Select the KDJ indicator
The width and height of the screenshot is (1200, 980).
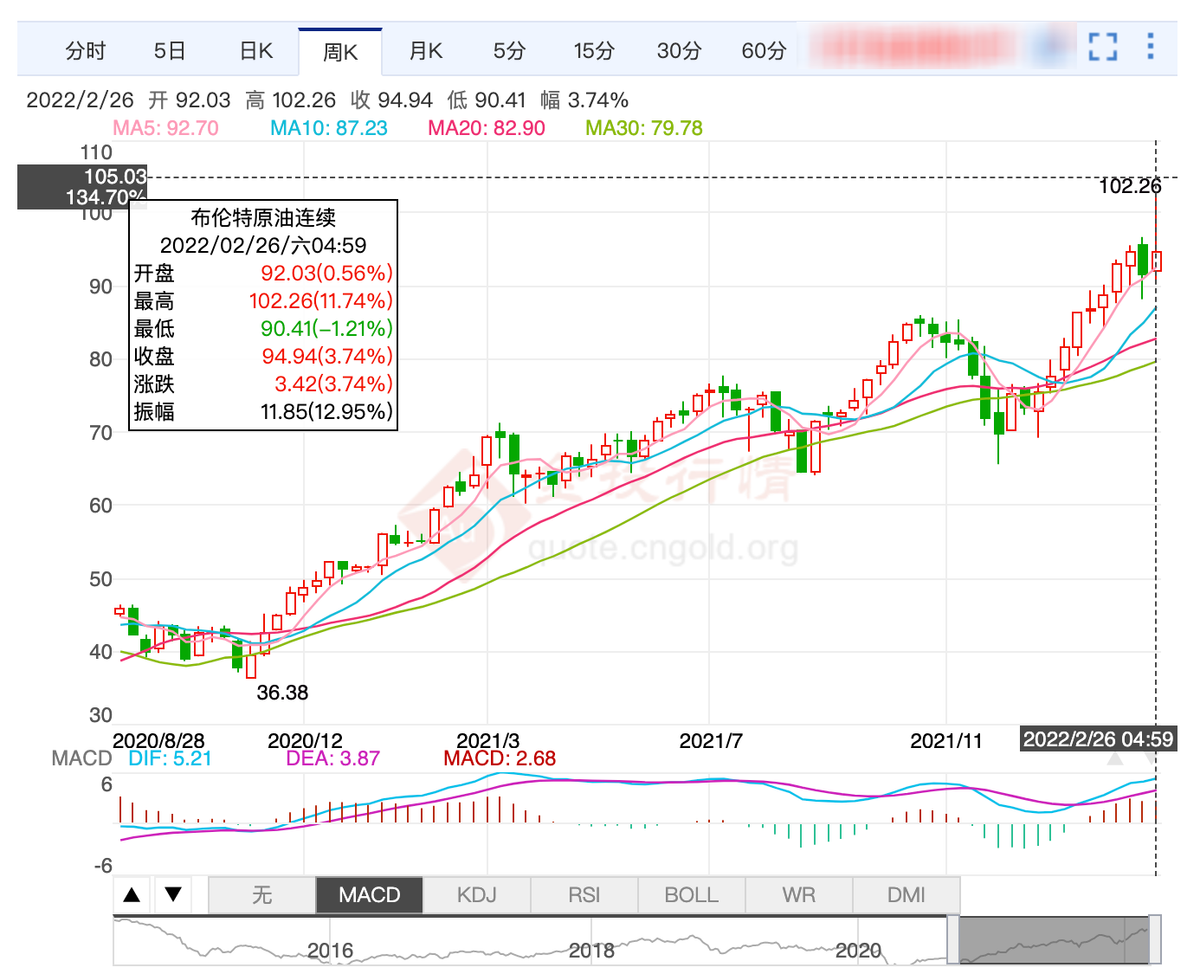click(x=476, y=894)
